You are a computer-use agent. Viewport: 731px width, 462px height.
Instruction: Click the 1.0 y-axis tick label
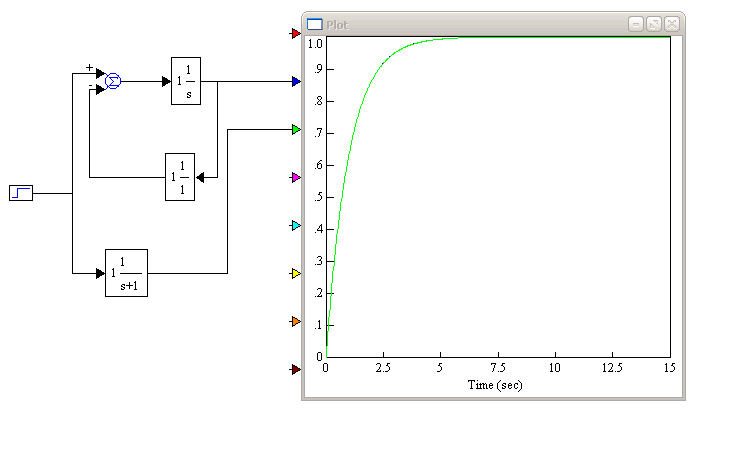point(315,44)
